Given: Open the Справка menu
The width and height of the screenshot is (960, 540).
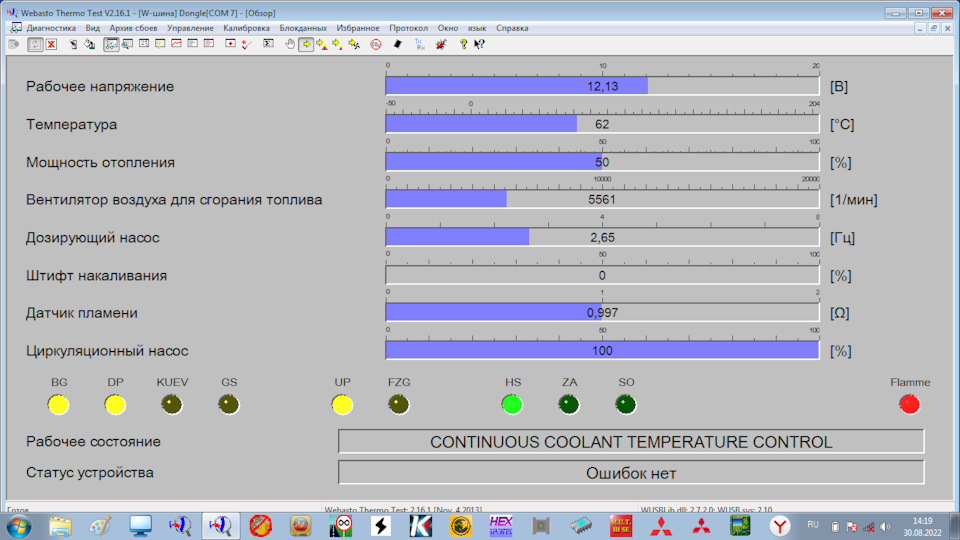Looking at the screenshot, I should 512,28.
